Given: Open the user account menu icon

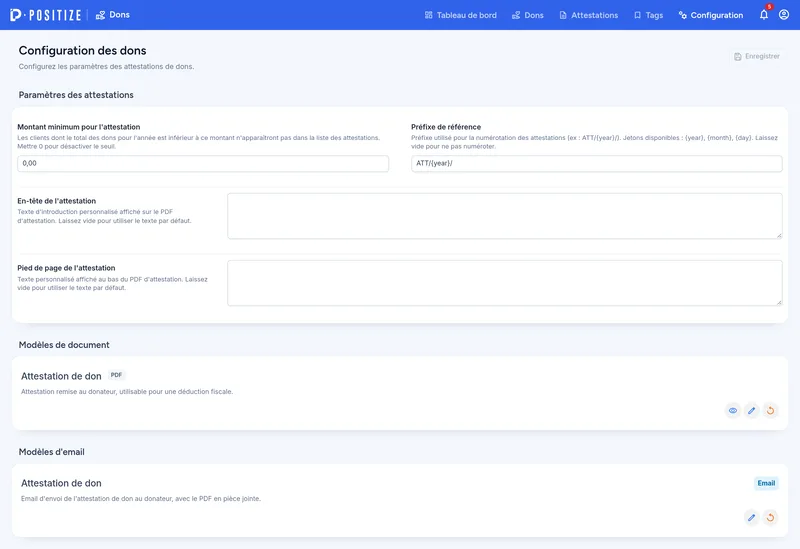Looking at the screenshot, I should click(784, 15).
